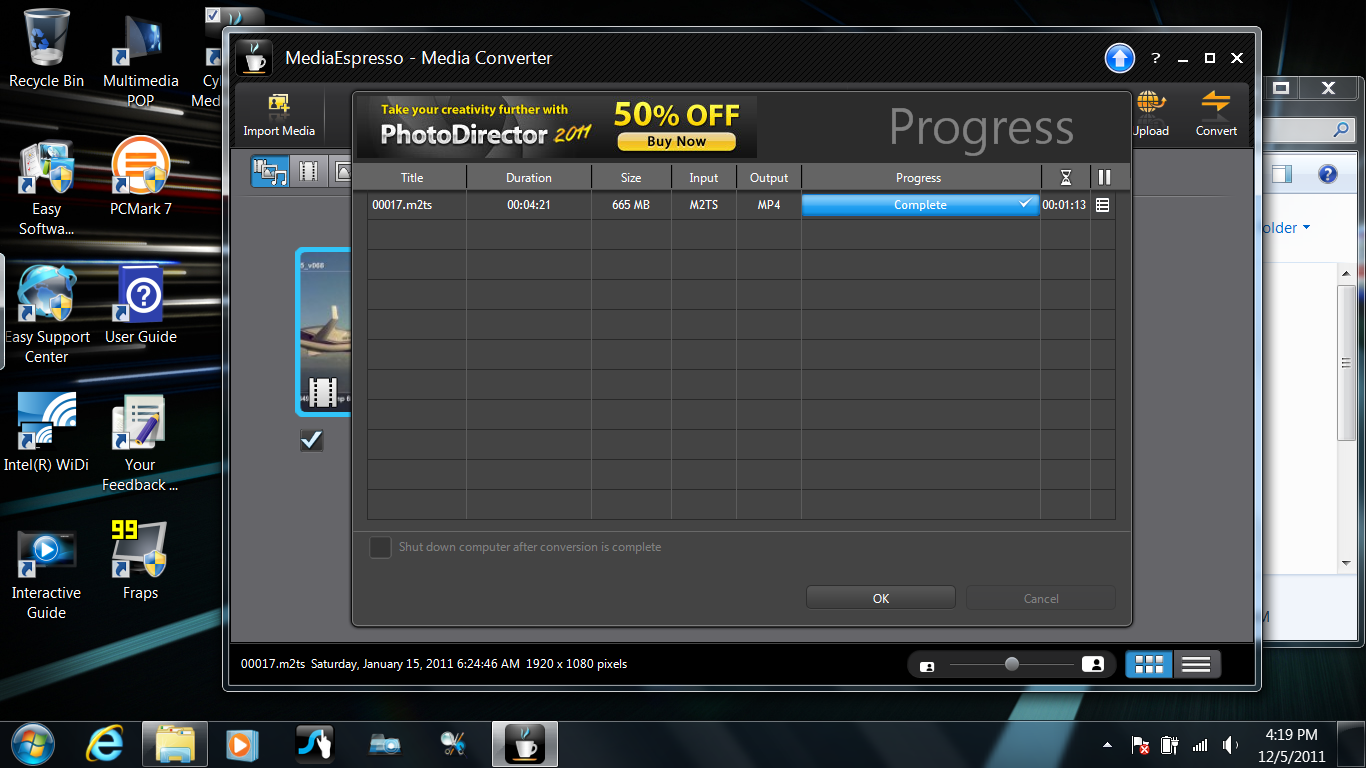
Task: Open Easy Software desktop shortcut
Action: [x=46, y=186]
